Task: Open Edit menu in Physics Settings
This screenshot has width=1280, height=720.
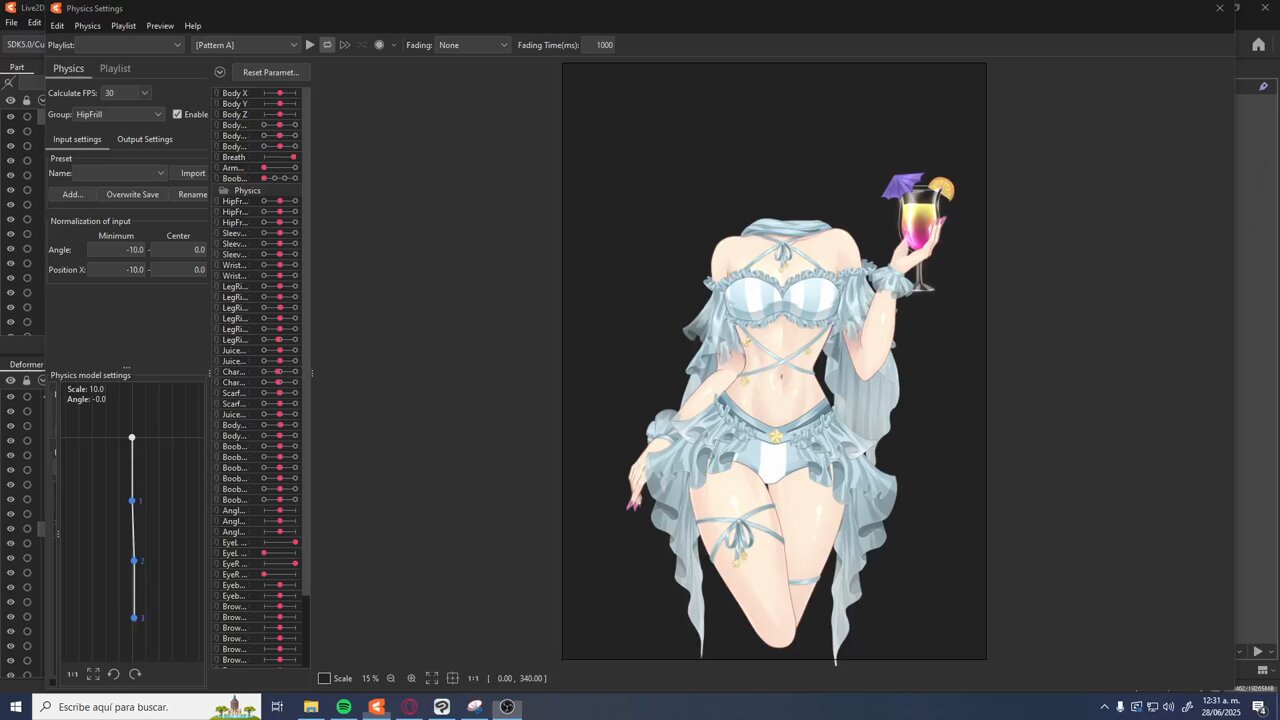Action: click(x=57, y=26)
